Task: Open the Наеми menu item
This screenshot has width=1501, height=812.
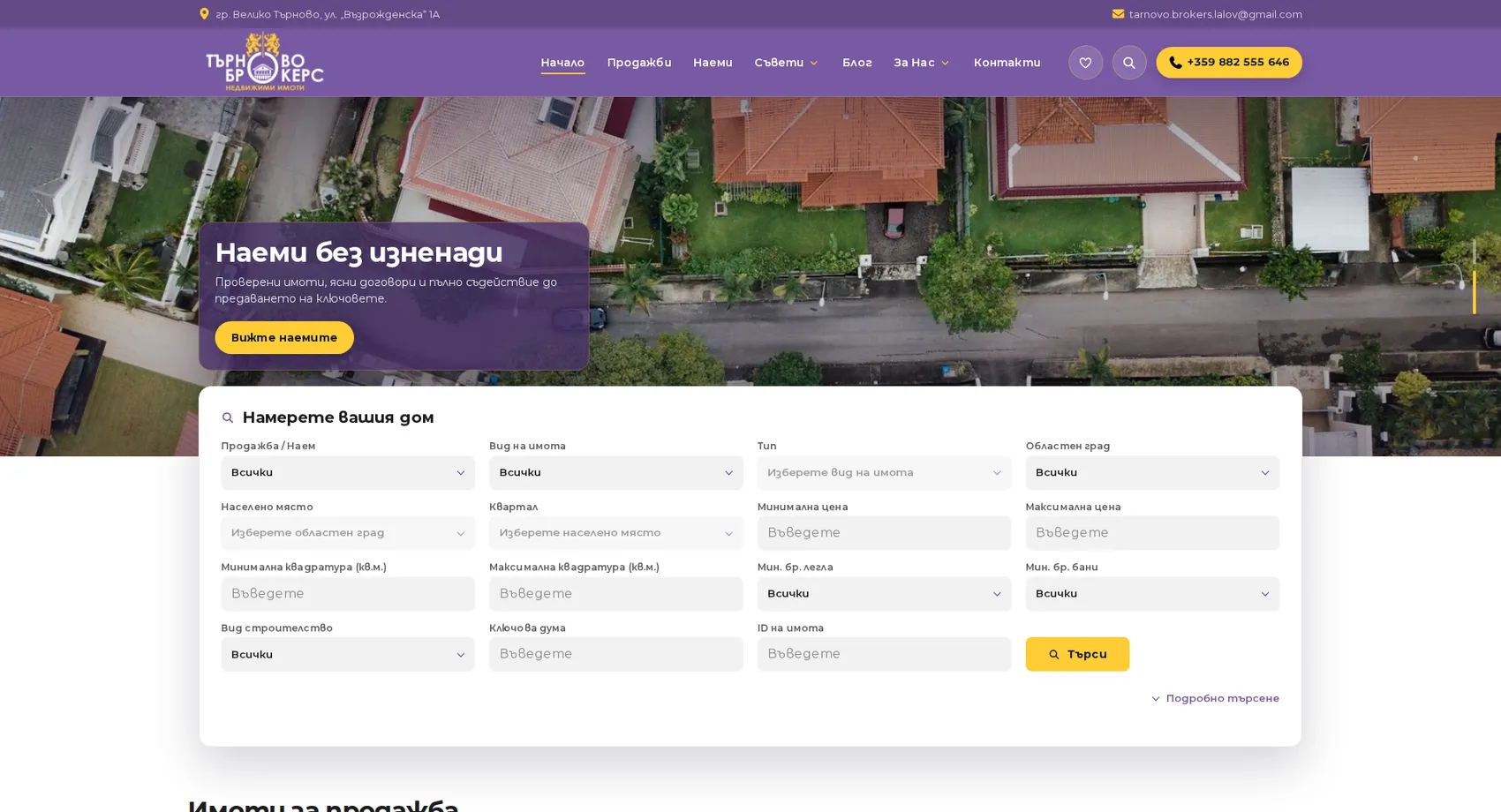Action: pyautogui.click(x=712, y=63)
